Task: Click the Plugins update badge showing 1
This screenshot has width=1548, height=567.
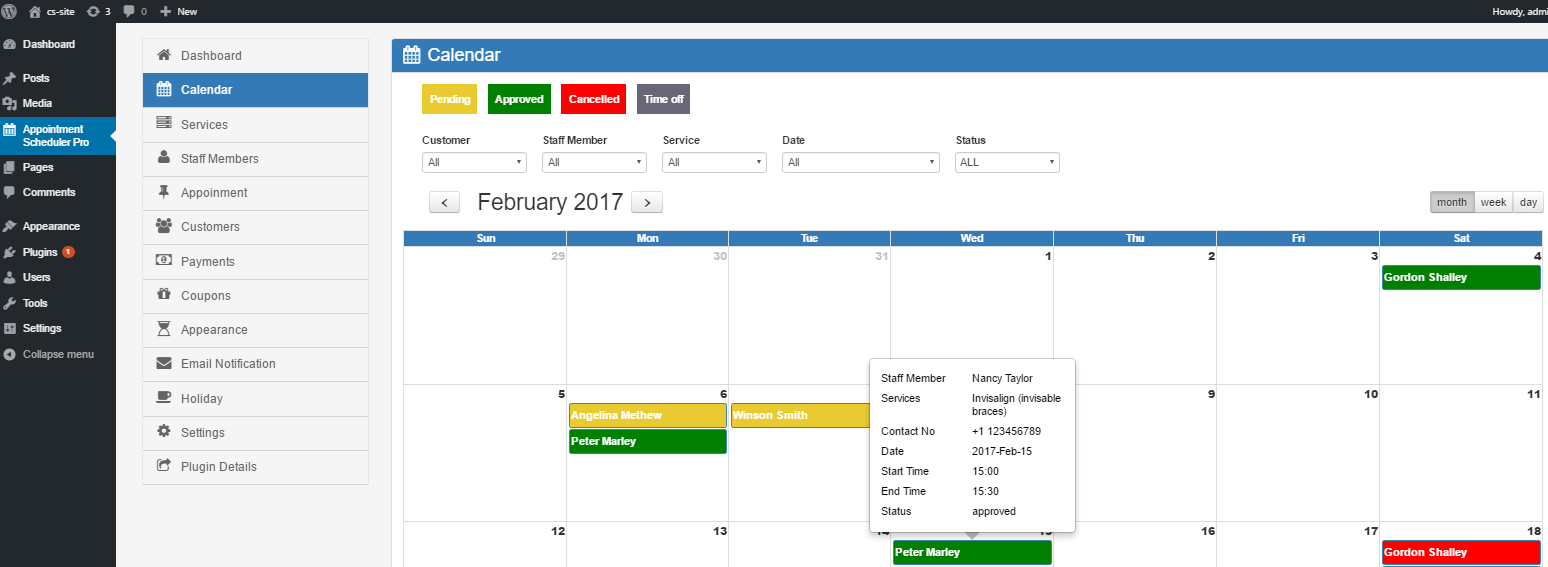Action: pos(68,252)
